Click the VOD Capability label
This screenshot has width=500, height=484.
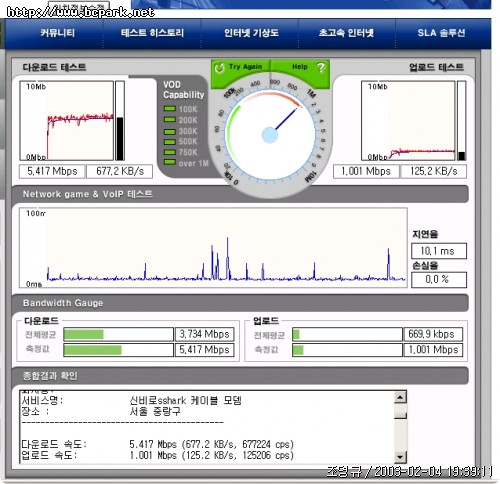(183, 90)
